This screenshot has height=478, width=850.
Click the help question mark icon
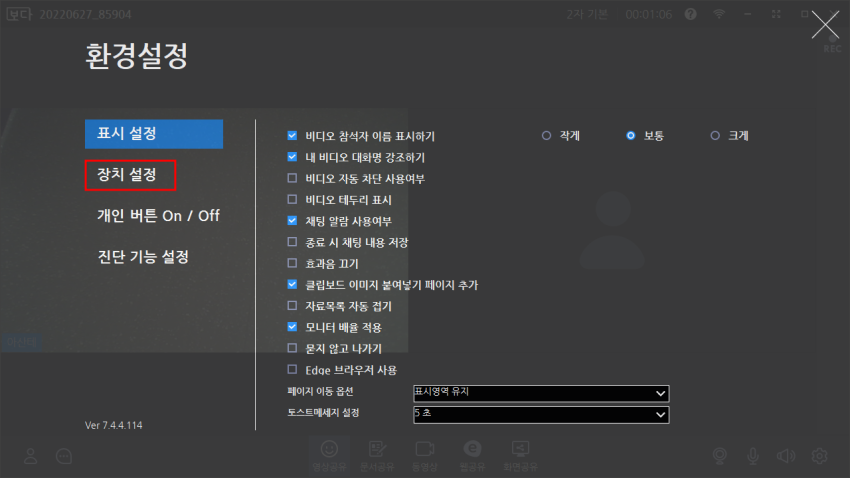tap(690, 15)
